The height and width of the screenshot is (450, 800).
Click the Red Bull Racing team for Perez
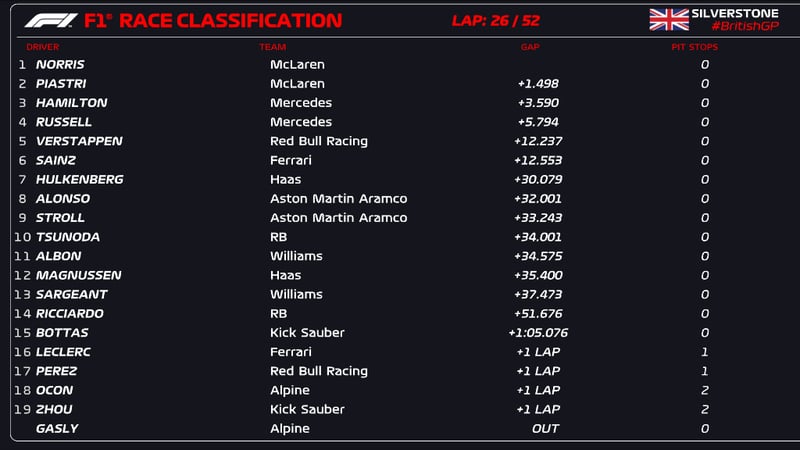[319, 371]
